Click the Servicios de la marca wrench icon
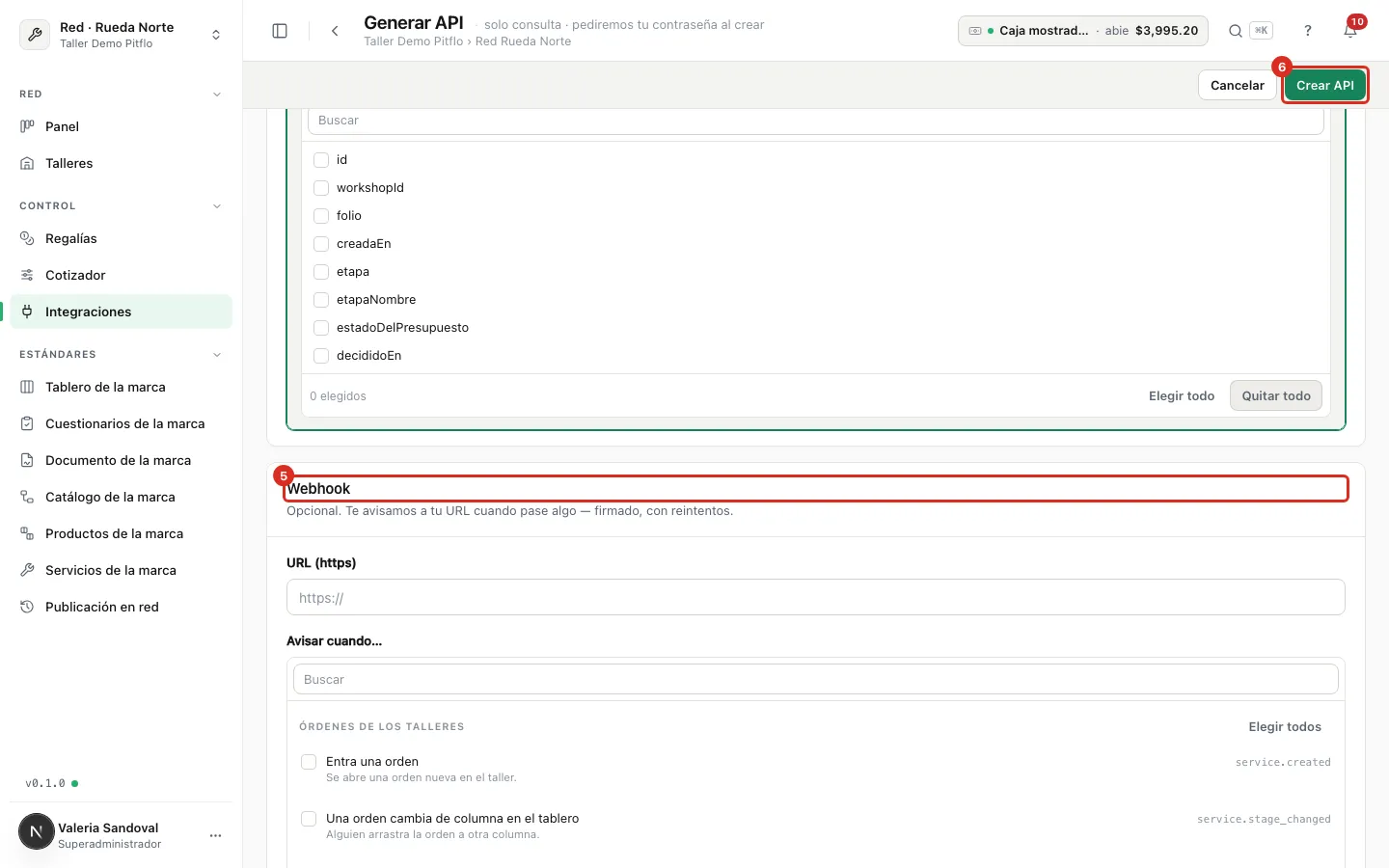The height and width of the screenshot is (868, 1389). pyautogui.click(x=27, y=570)
